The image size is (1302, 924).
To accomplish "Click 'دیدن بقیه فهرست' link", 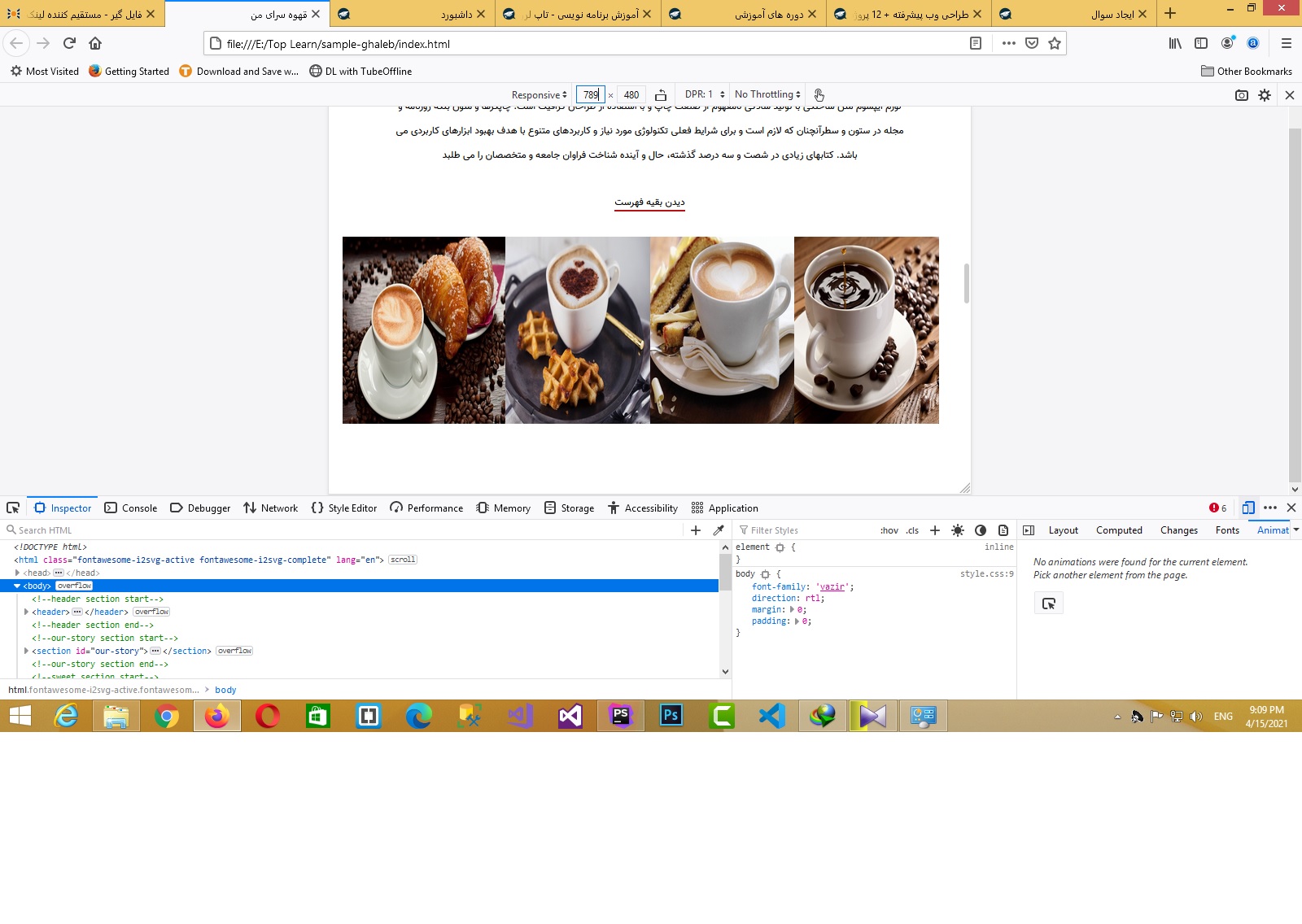I will 649,202.
